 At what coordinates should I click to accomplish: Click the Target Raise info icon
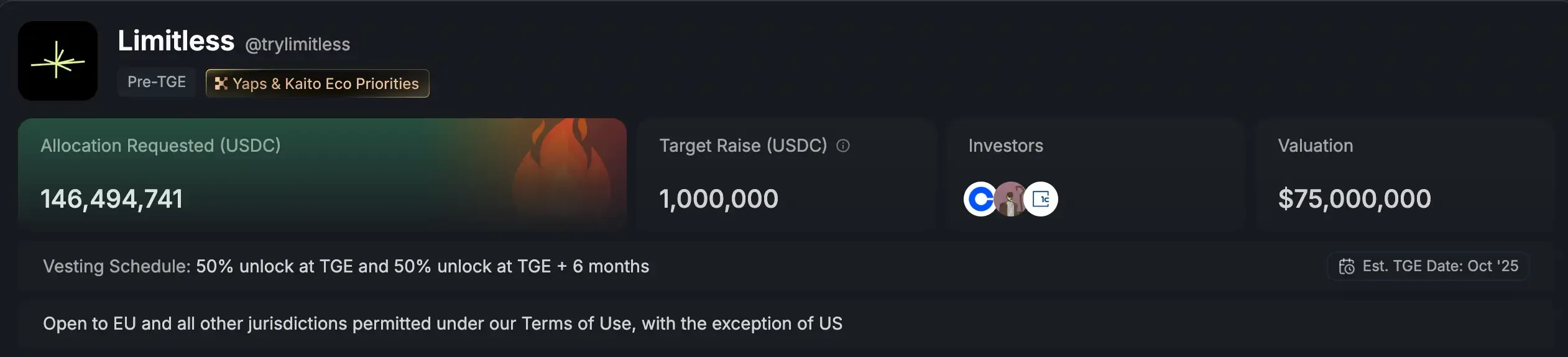pos(842,146)
